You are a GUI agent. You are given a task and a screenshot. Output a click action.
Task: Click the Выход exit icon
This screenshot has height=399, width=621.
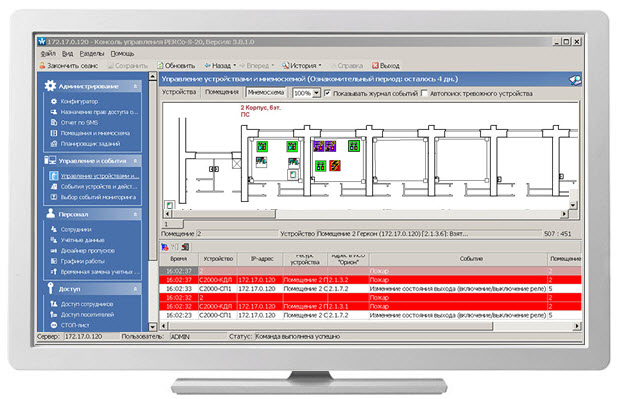coord(375,65)
